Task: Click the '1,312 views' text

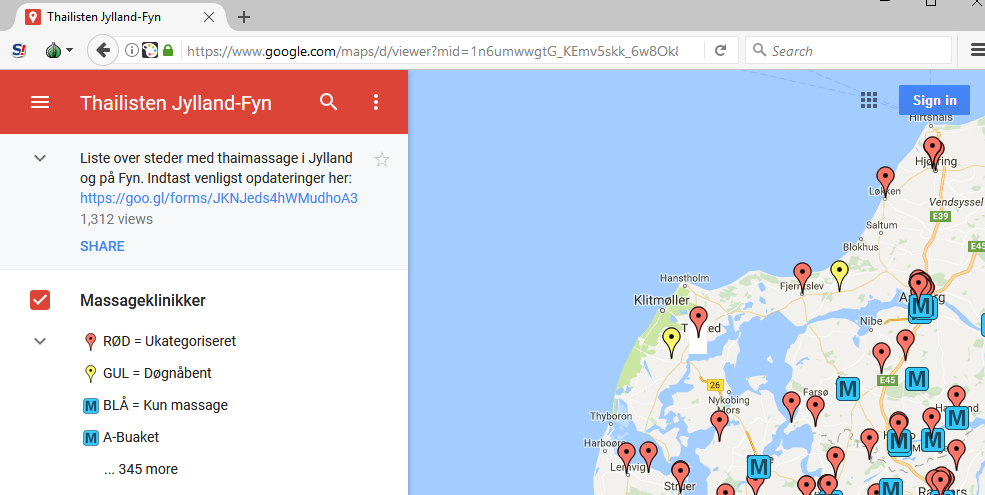Action: [x=116, y=219]
